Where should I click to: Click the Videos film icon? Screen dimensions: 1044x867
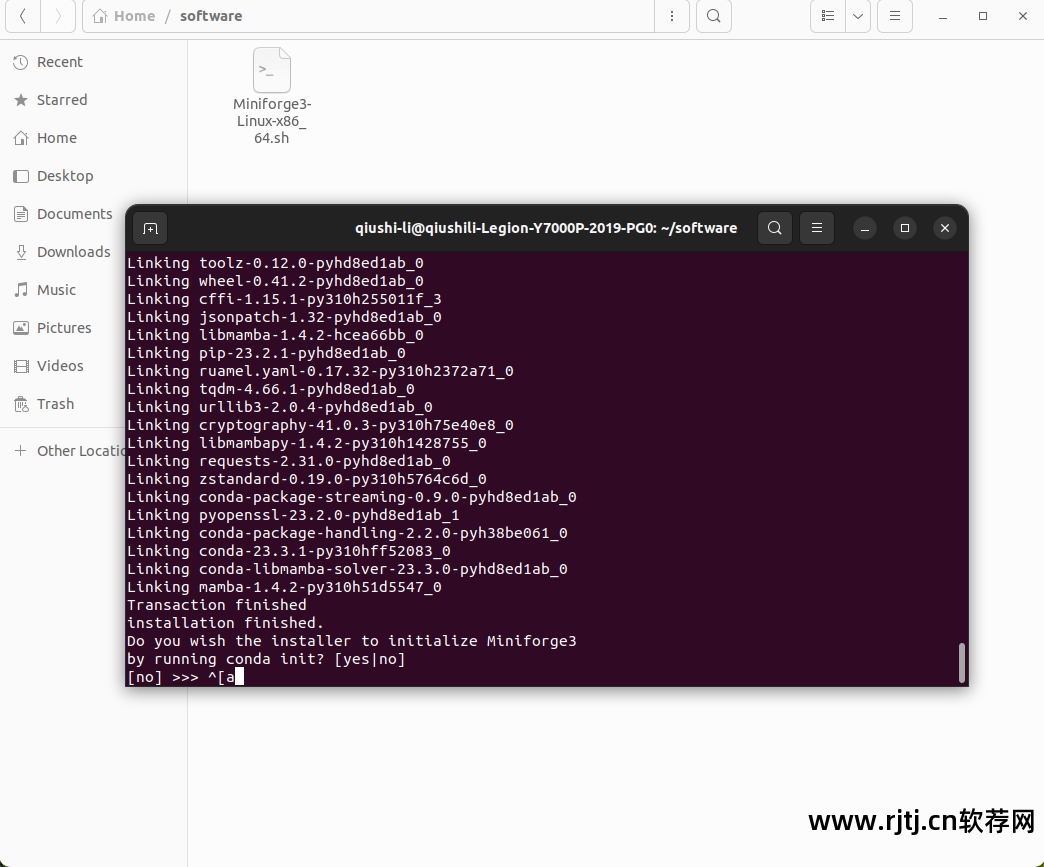click(x=21, y=366)
